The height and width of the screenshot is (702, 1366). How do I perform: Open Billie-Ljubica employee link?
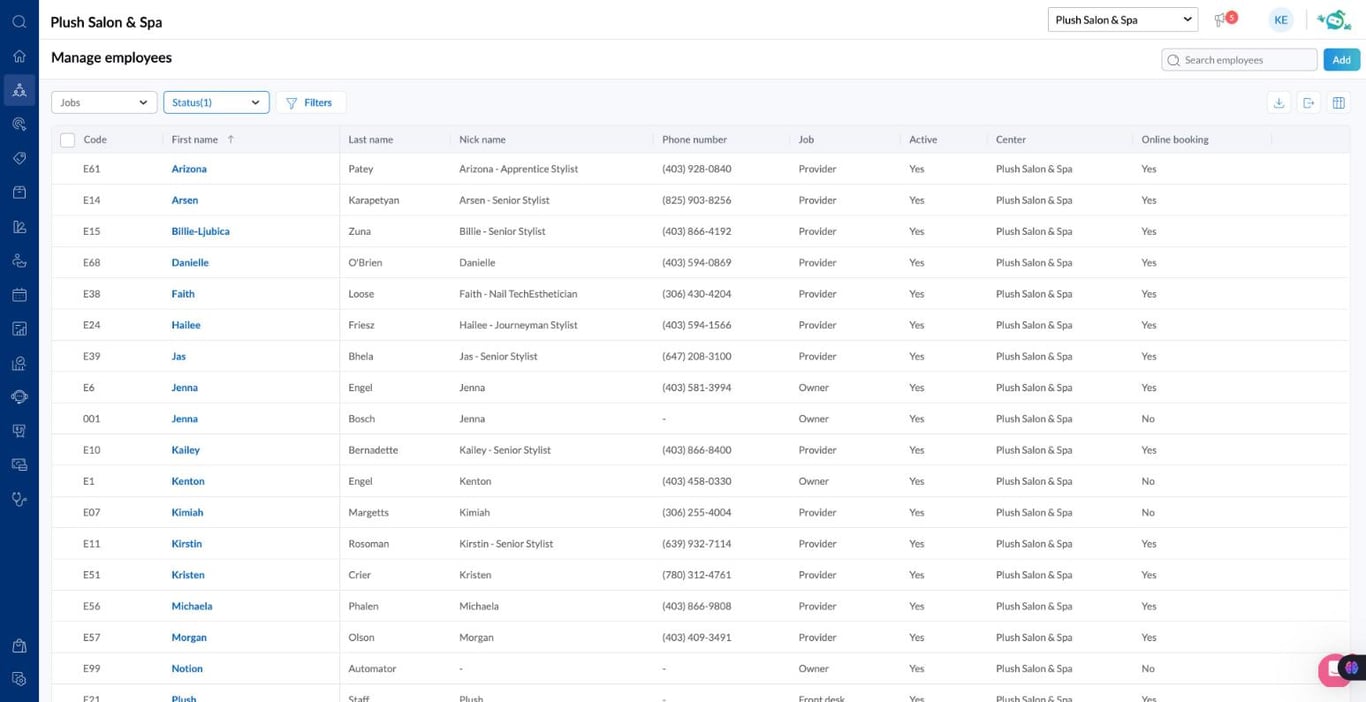200,231
